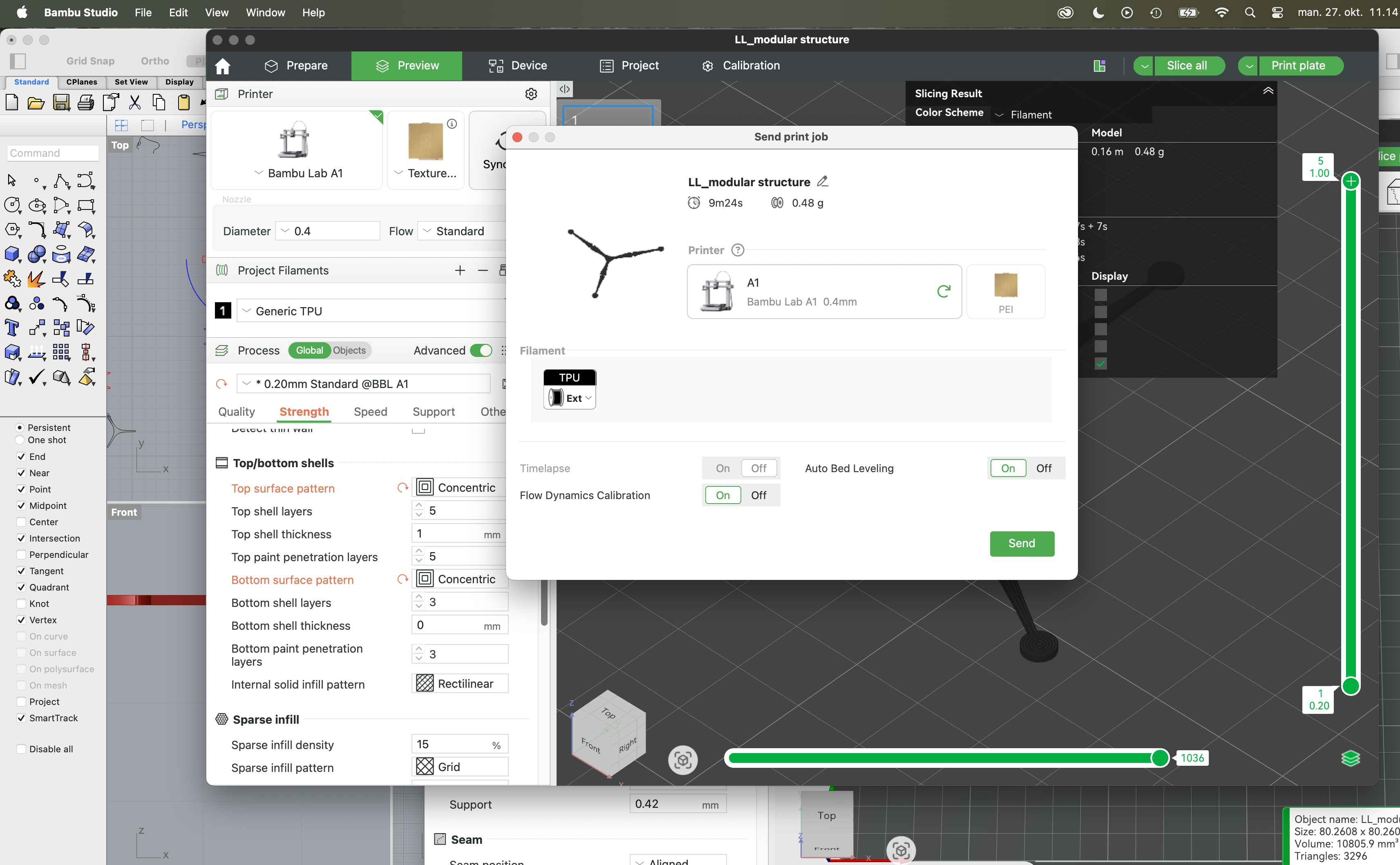Click the Slice all button
Image resolution: width=1400 pixels, height=865 pixels.
tap(1187, 66)
